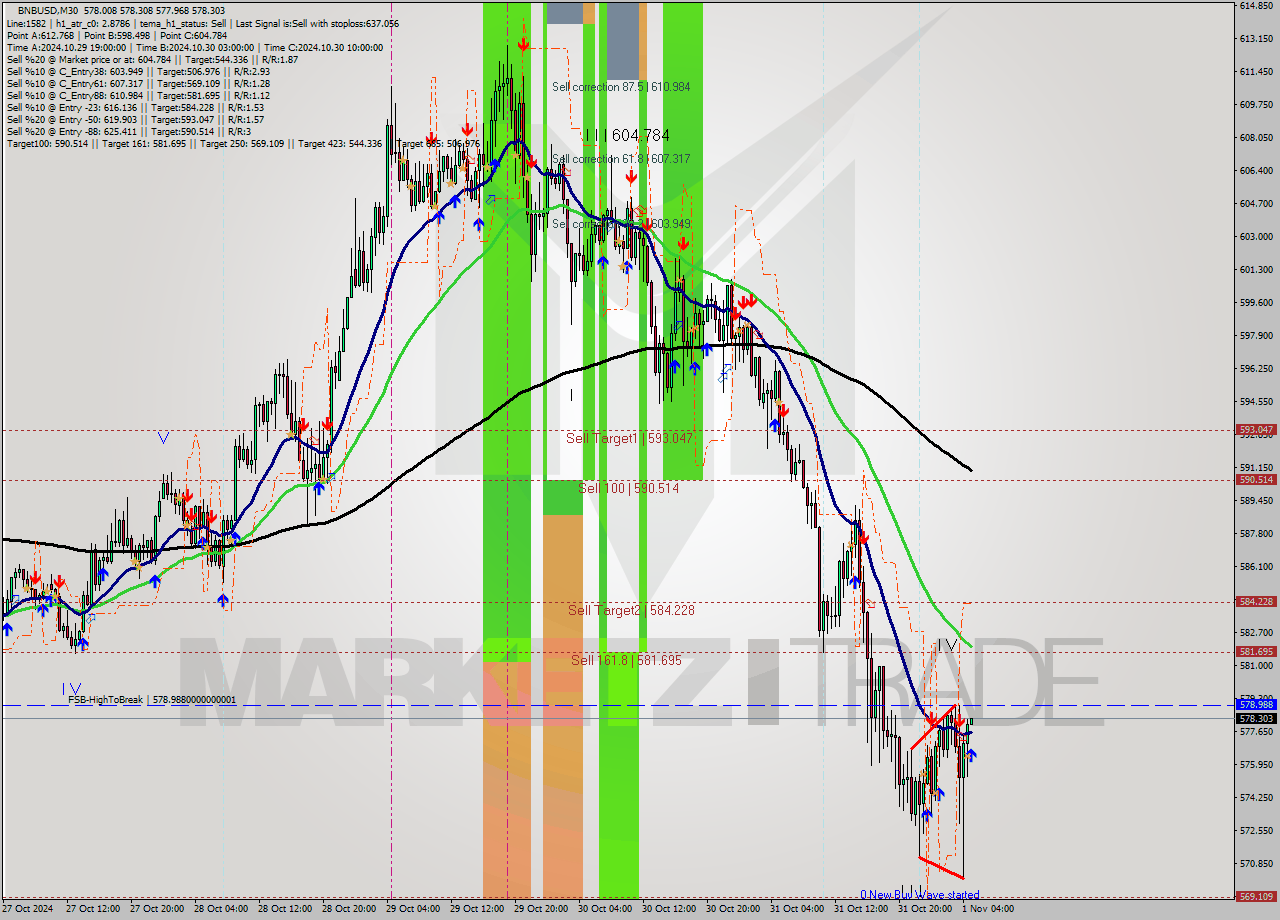Click the 'Sell correction 61.8 | 607.317' label
The width and height of the screenshot is (1280, 920).
pos(621,159)
